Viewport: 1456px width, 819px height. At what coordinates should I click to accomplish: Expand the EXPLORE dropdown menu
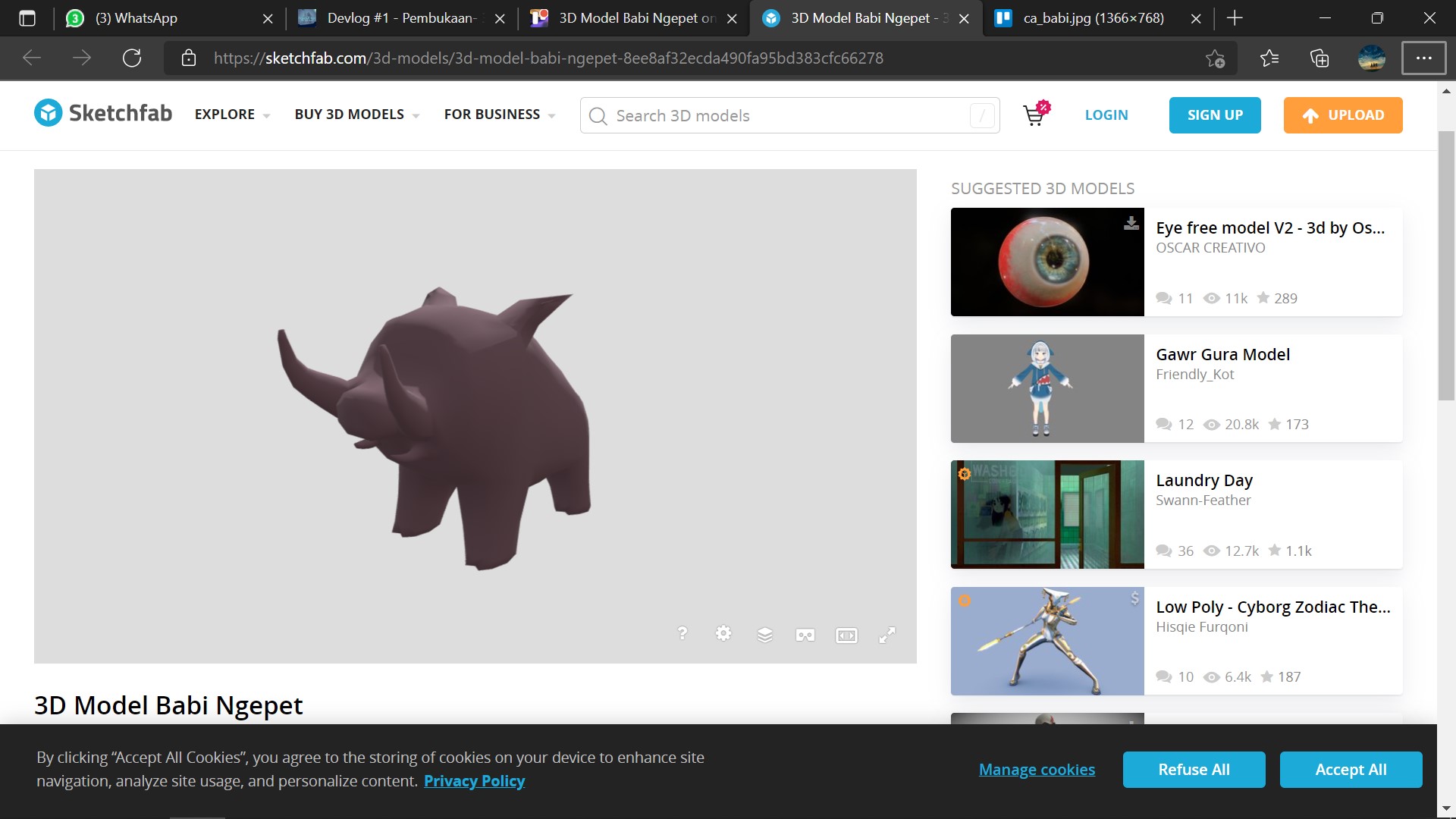coord(232,115)
